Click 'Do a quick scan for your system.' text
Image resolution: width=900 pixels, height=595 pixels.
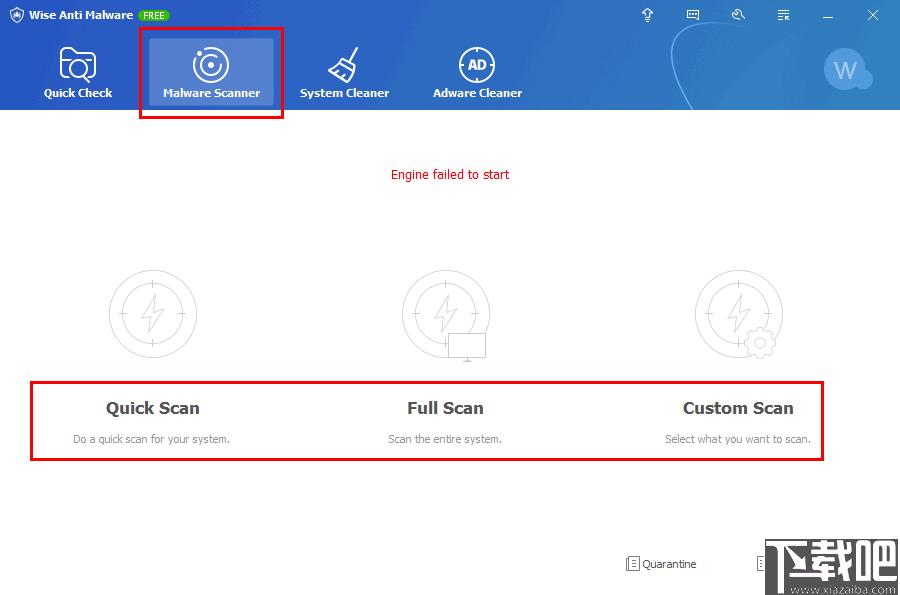coord(152,439)
